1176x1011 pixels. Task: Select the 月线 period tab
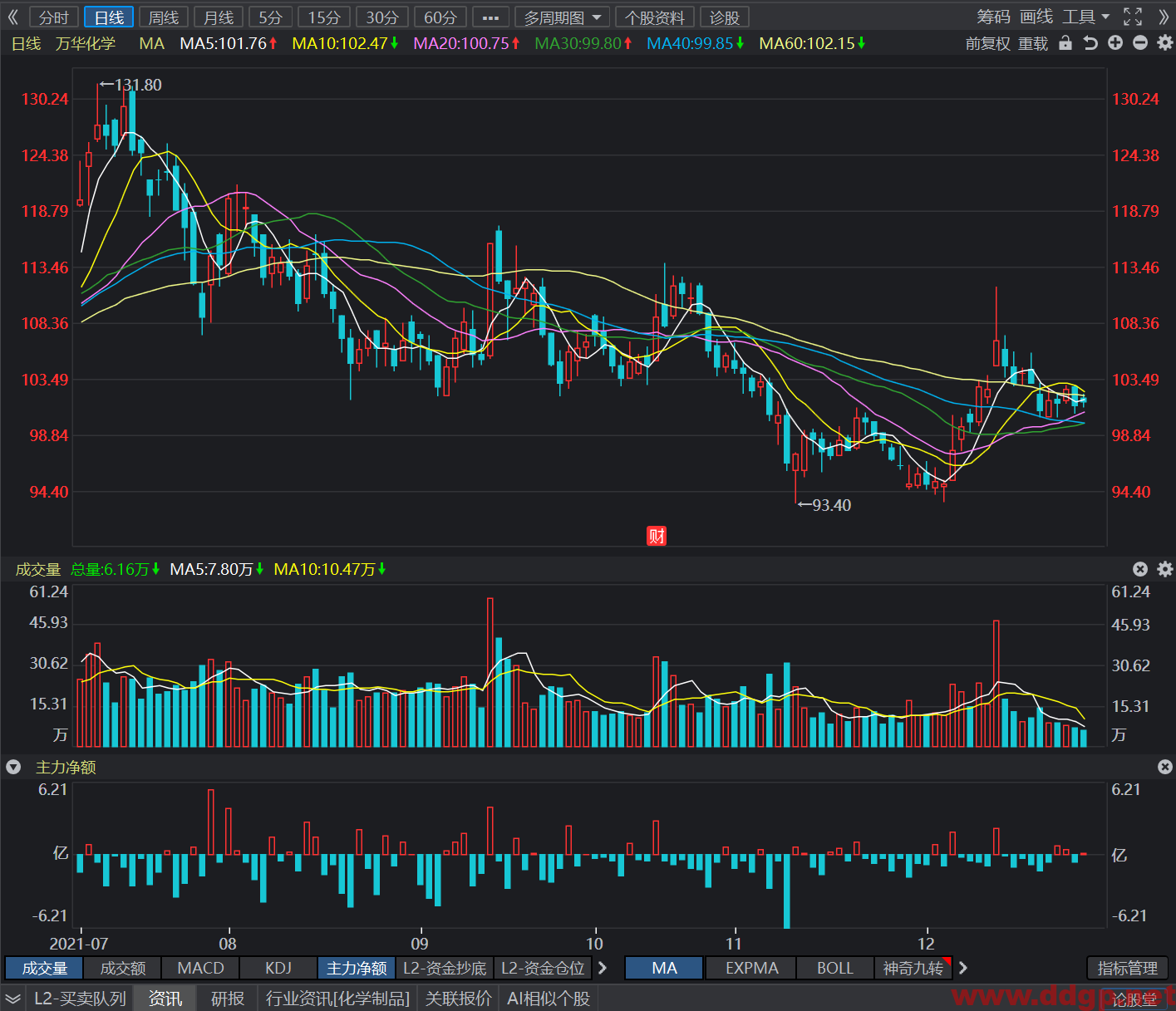[x=219, y=17]
